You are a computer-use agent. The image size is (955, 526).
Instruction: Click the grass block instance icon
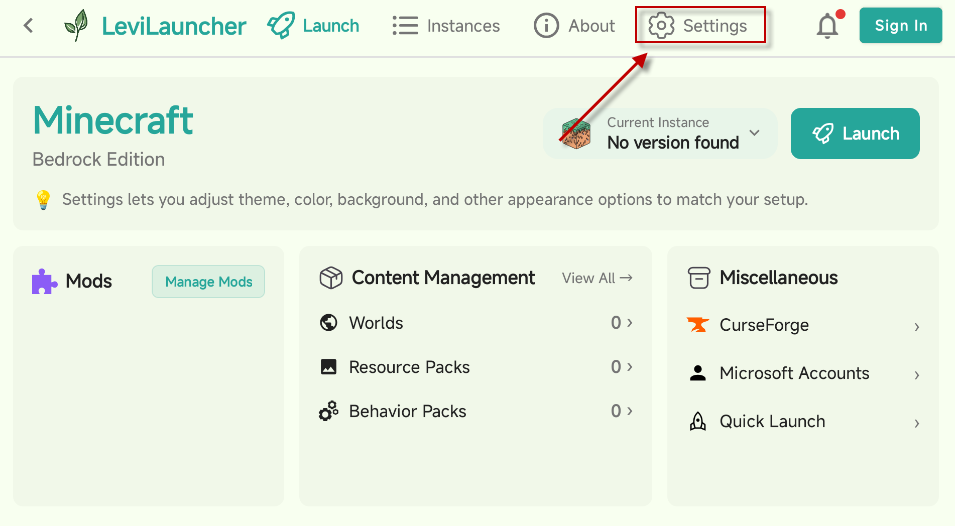pyautogui.click(x=576, y=134)
